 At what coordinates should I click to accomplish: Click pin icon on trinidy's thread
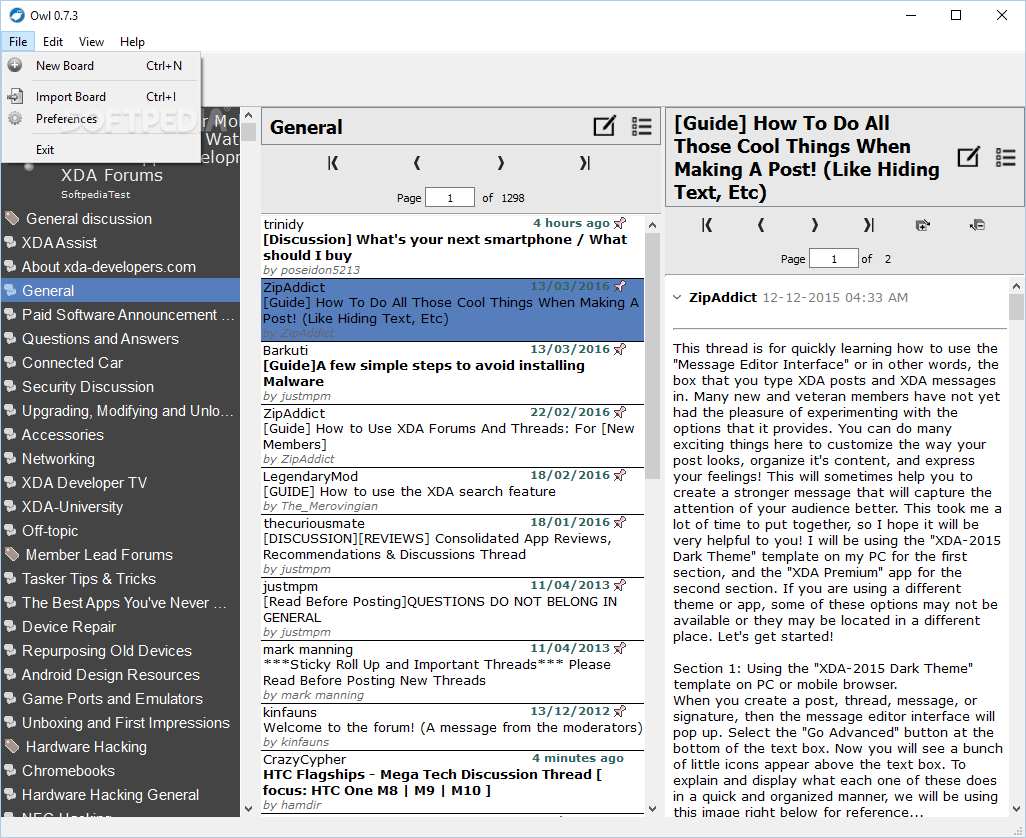[620, 223]
